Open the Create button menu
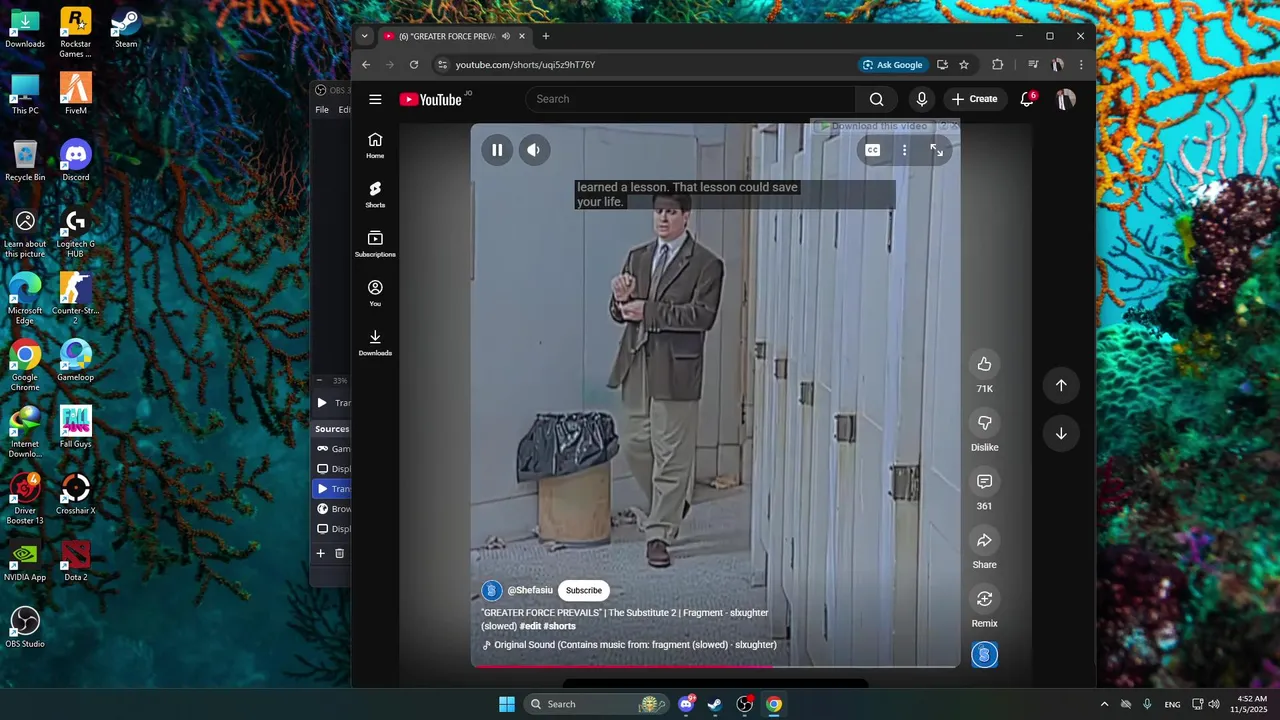The width and height of the screenshot is (1280, 720). point(974,99)
